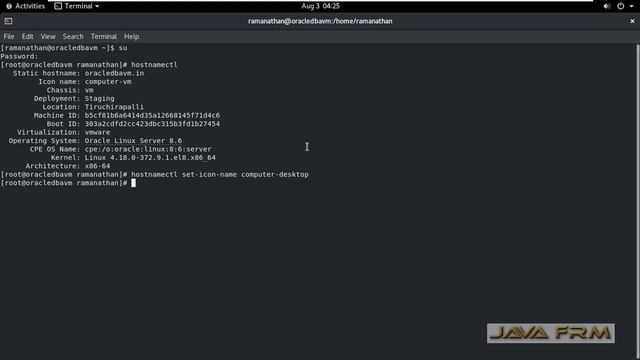The image size is (640, 360).
Task: Open the Terminal menu in menu bar
Action: coord(104,36)
